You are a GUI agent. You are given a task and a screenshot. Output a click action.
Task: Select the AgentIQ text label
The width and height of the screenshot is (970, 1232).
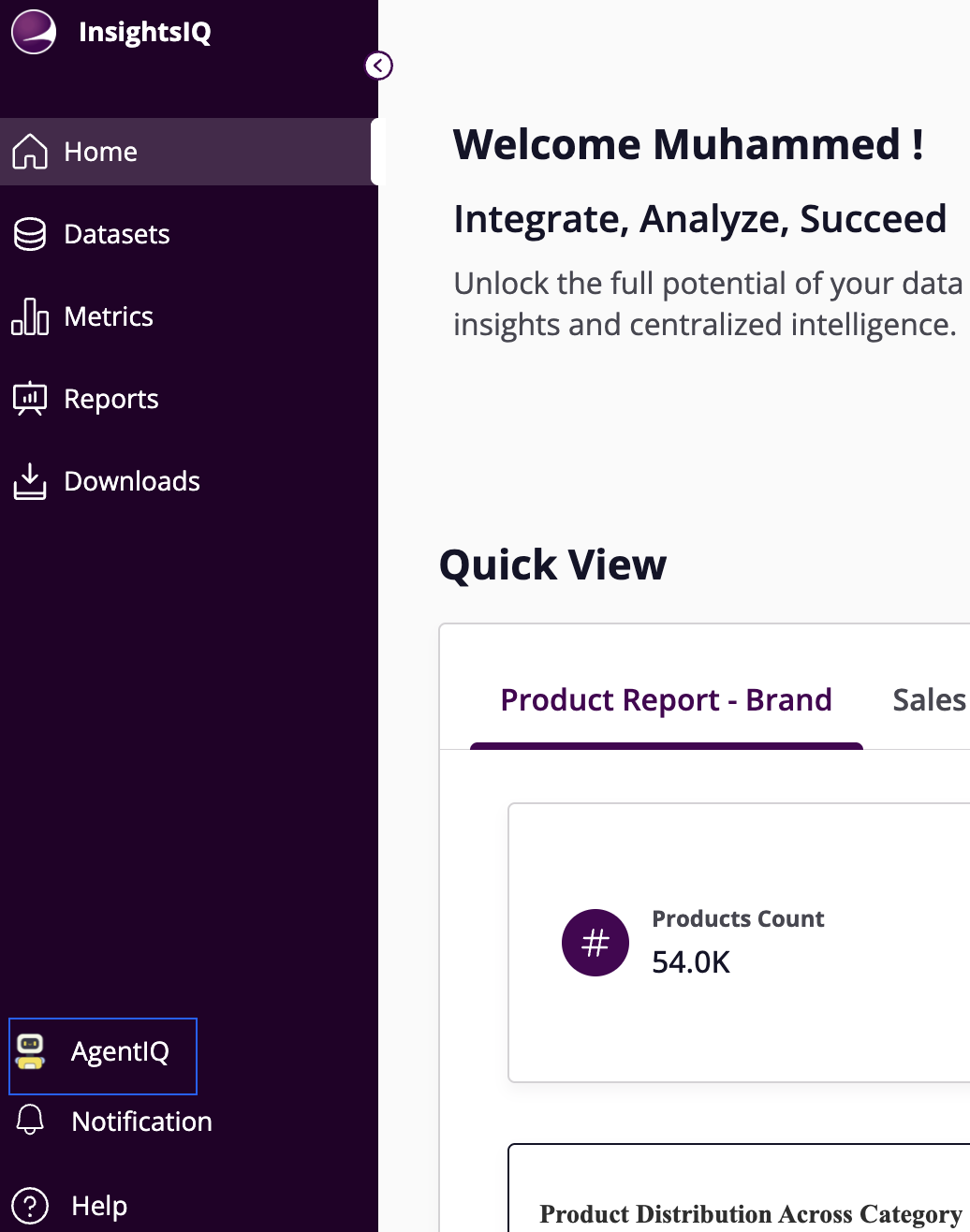pyautogui.click(x=120, y=1052)
